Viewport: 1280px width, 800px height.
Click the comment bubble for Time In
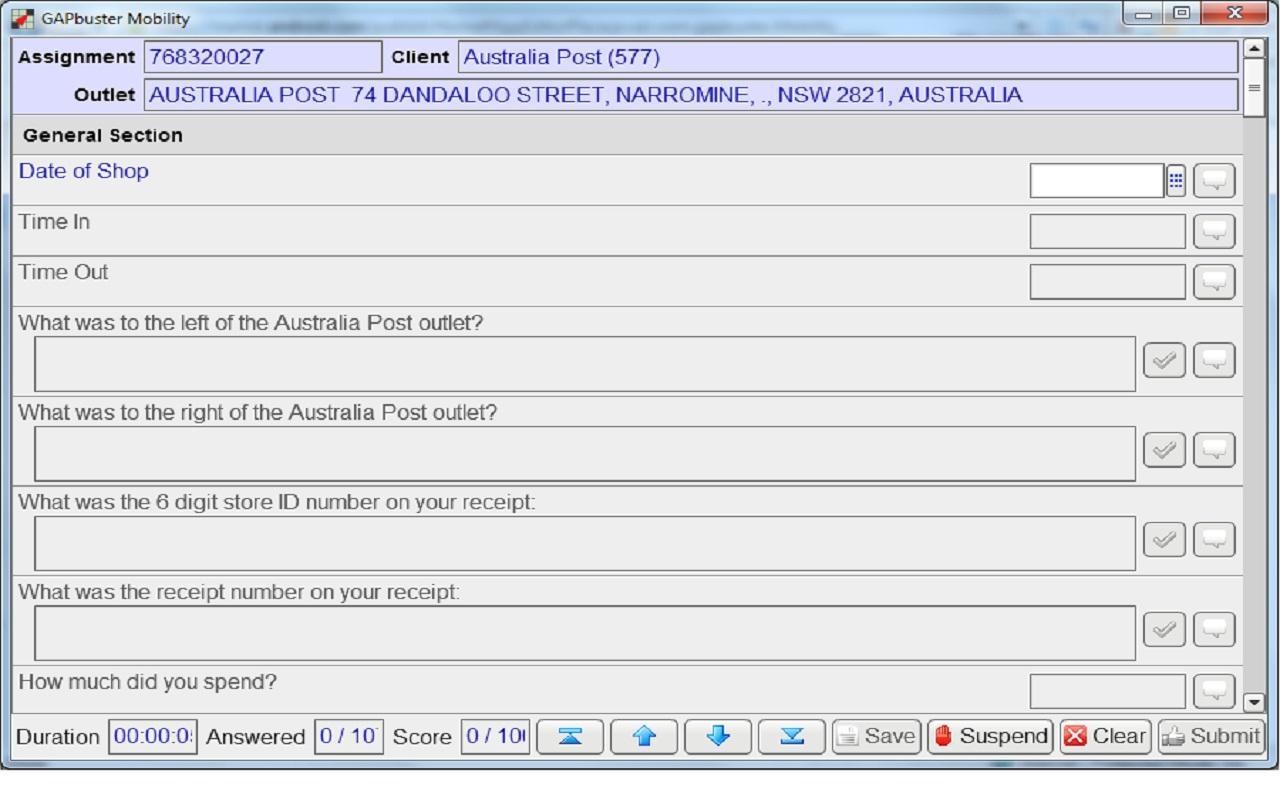(1214, 231)
